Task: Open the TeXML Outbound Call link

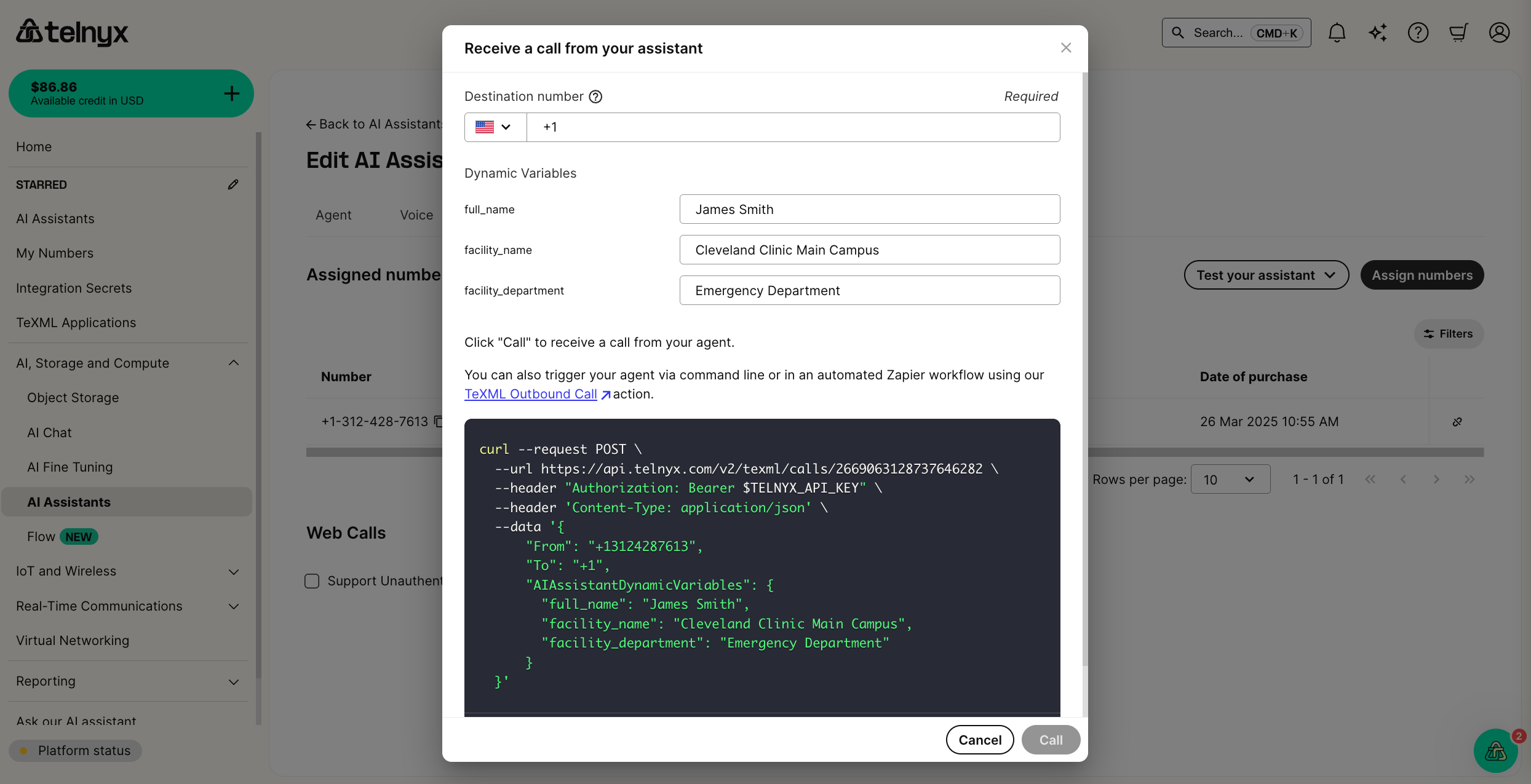Action: pyautogui.click(x=530, y=394)
